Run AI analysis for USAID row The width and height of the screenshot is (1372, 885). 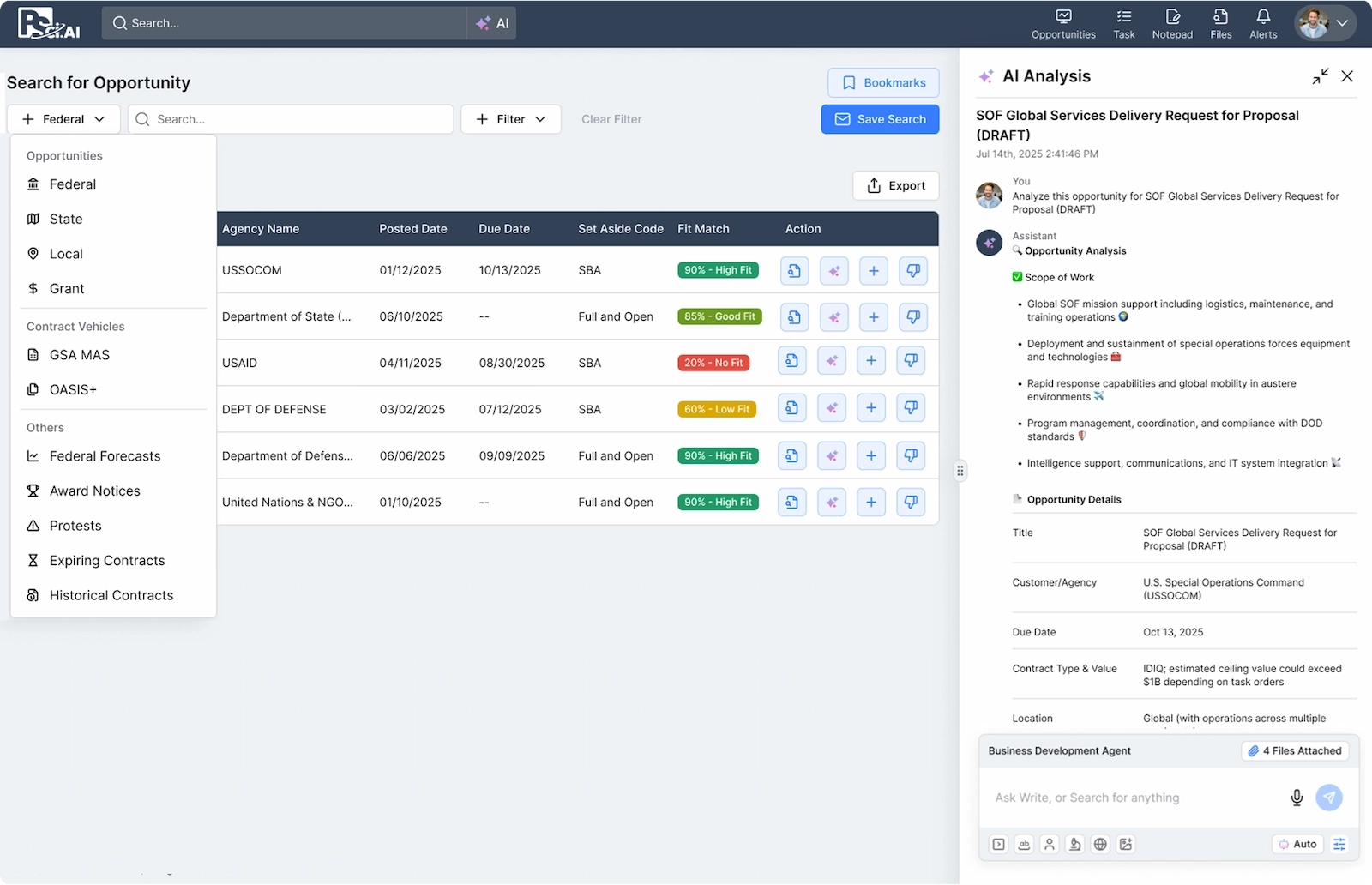832,361
